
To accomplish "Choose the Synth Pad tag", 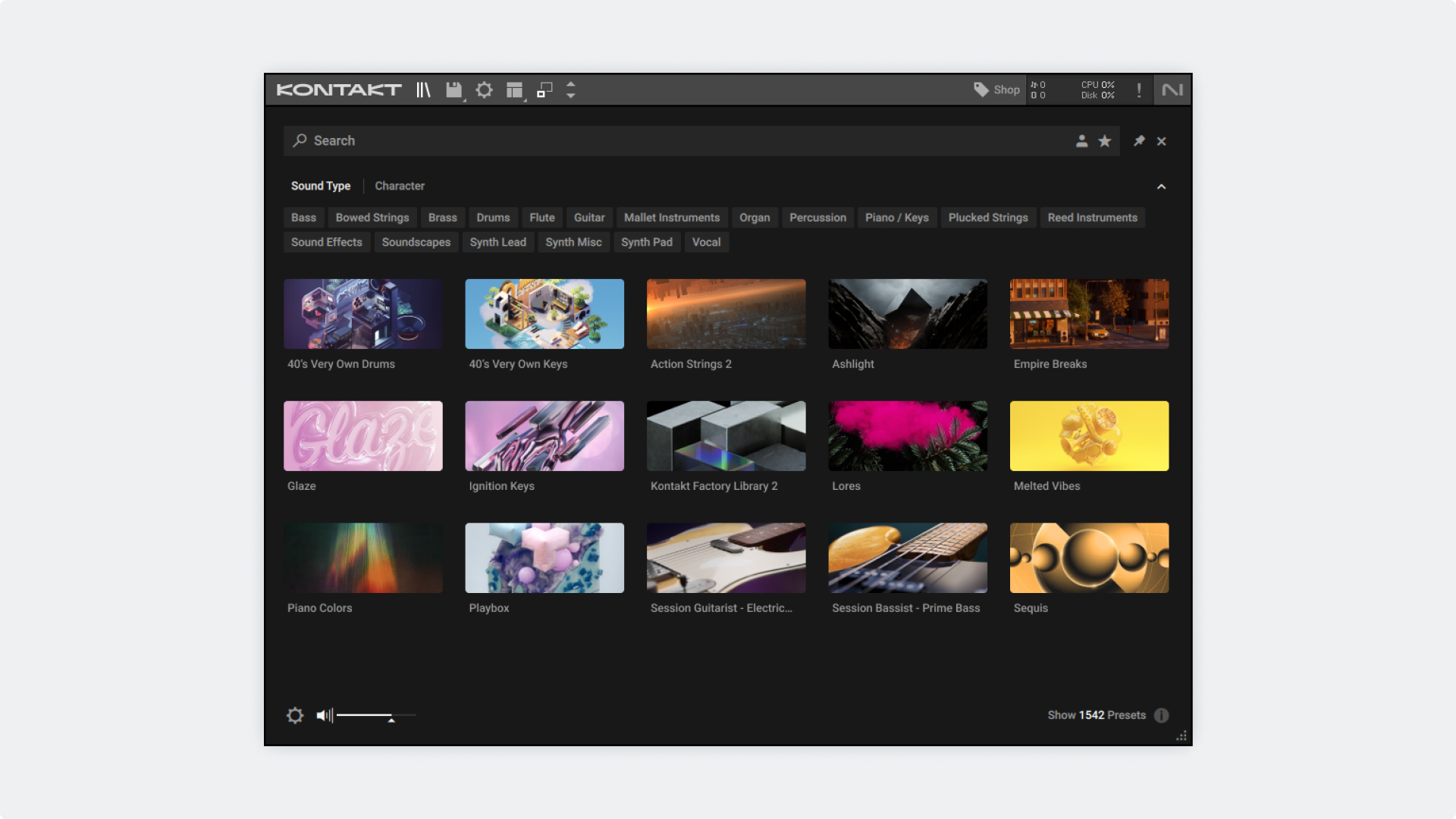I will pos(647,243).
